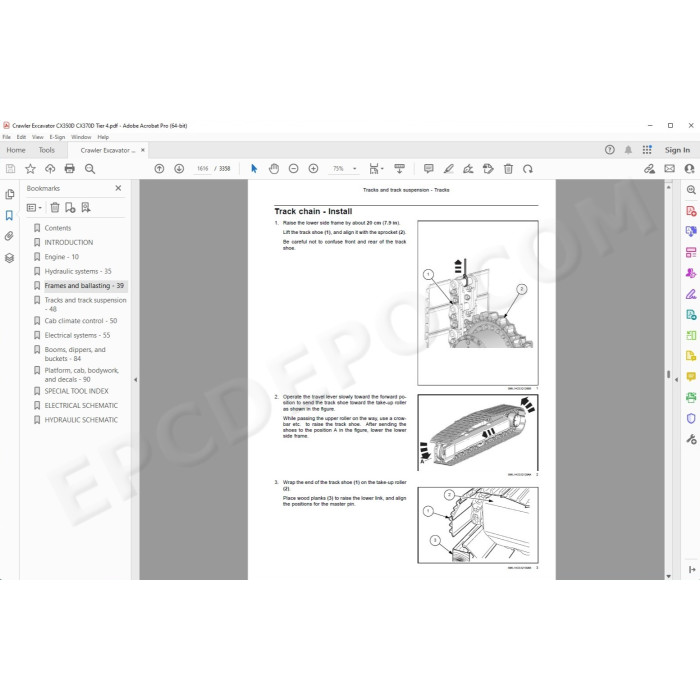Click the Sign In link

click(x=677, y=150)
